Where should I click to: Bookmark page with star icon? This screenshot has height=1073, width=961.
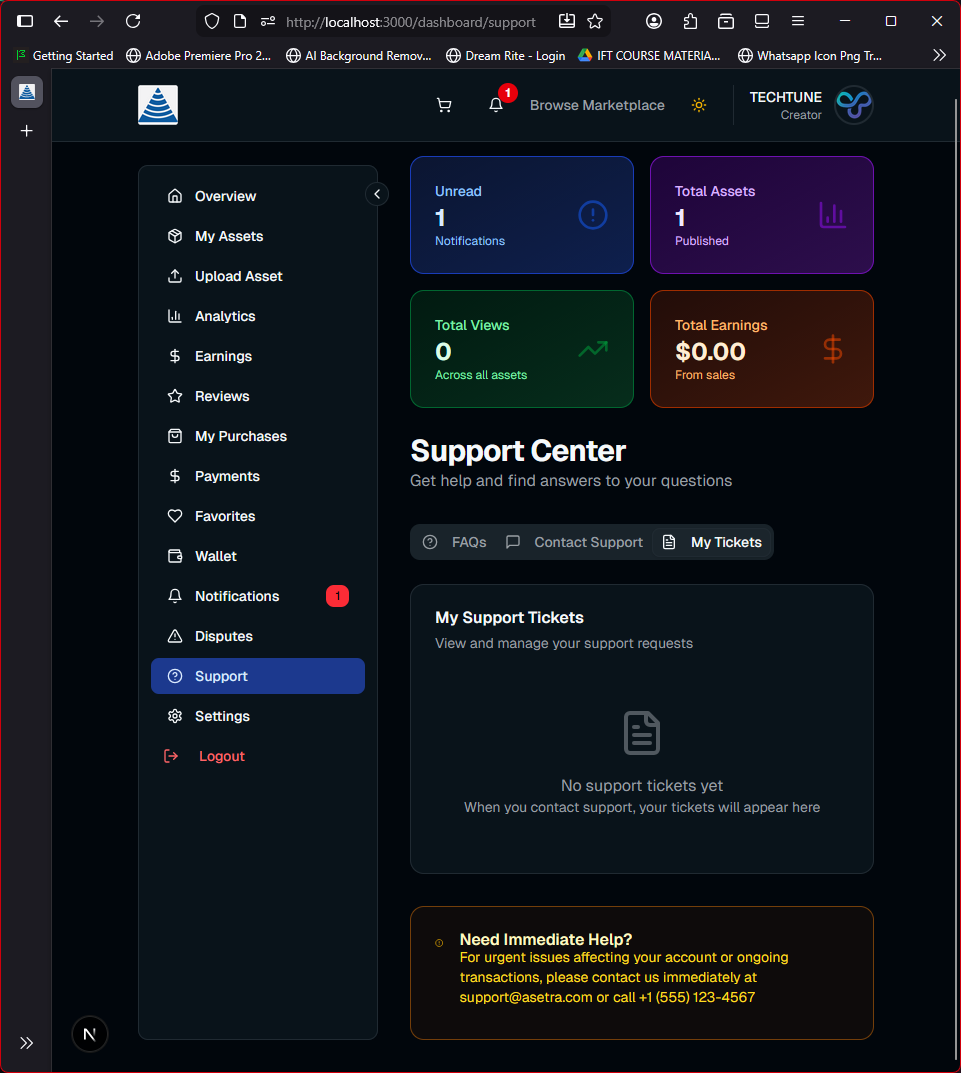click(x=595, y=21)
